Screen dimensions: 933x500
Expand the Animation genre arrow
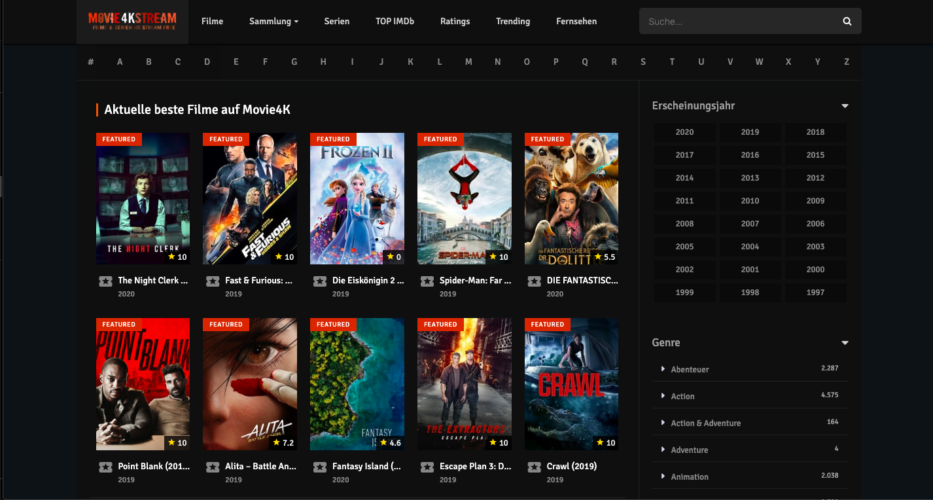(x=663, y=476)
